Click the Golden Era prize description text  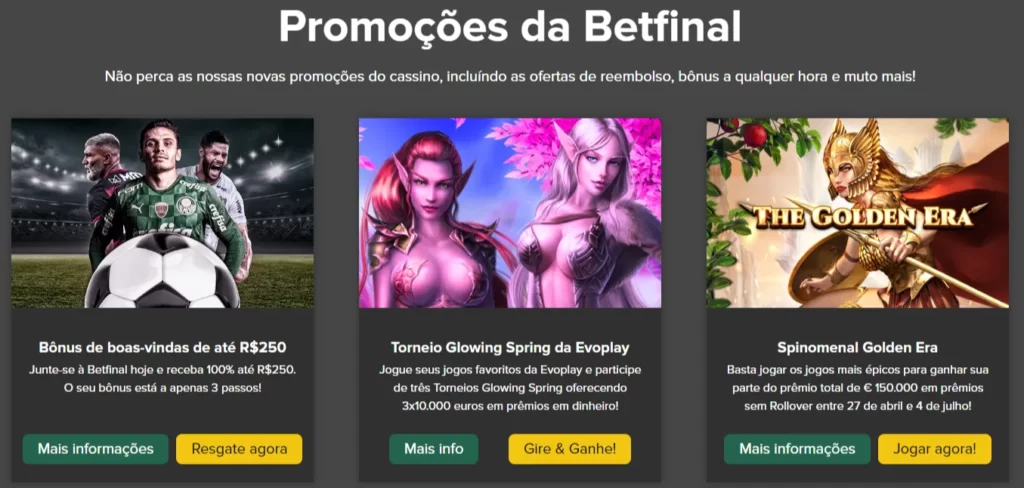857,387
